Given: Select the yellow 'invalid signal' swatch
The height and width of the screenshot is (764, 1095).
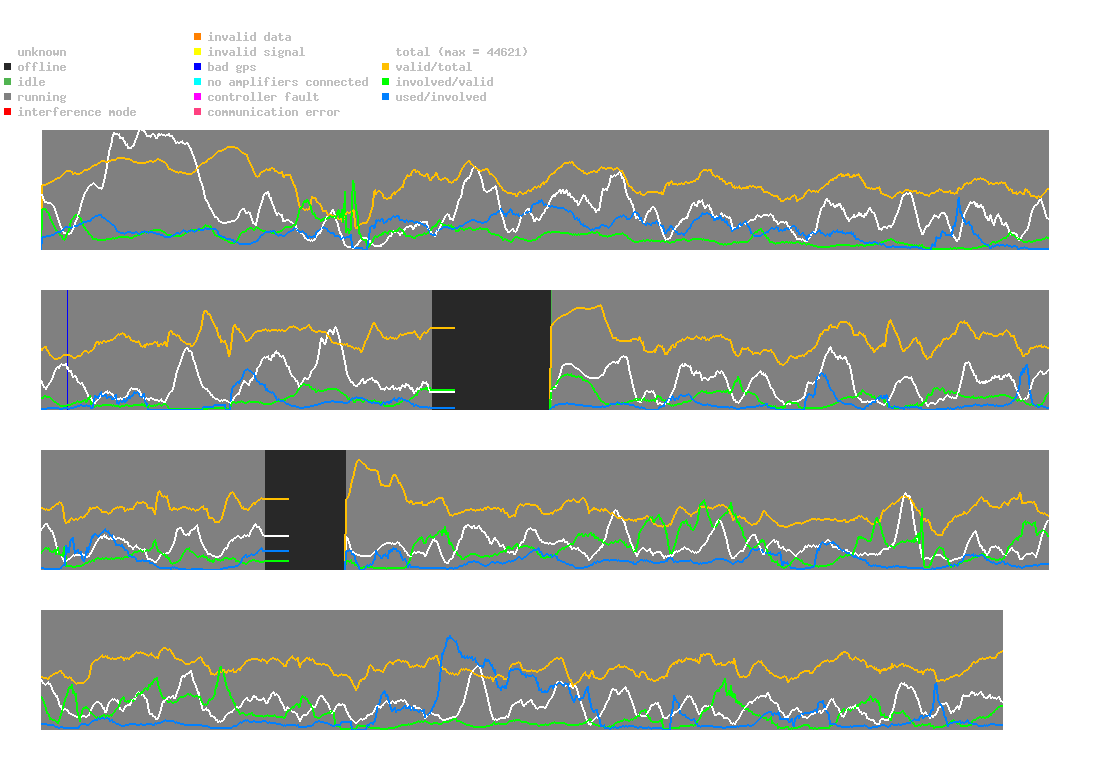Looking at the screenshot, I should tap(198, 52).
